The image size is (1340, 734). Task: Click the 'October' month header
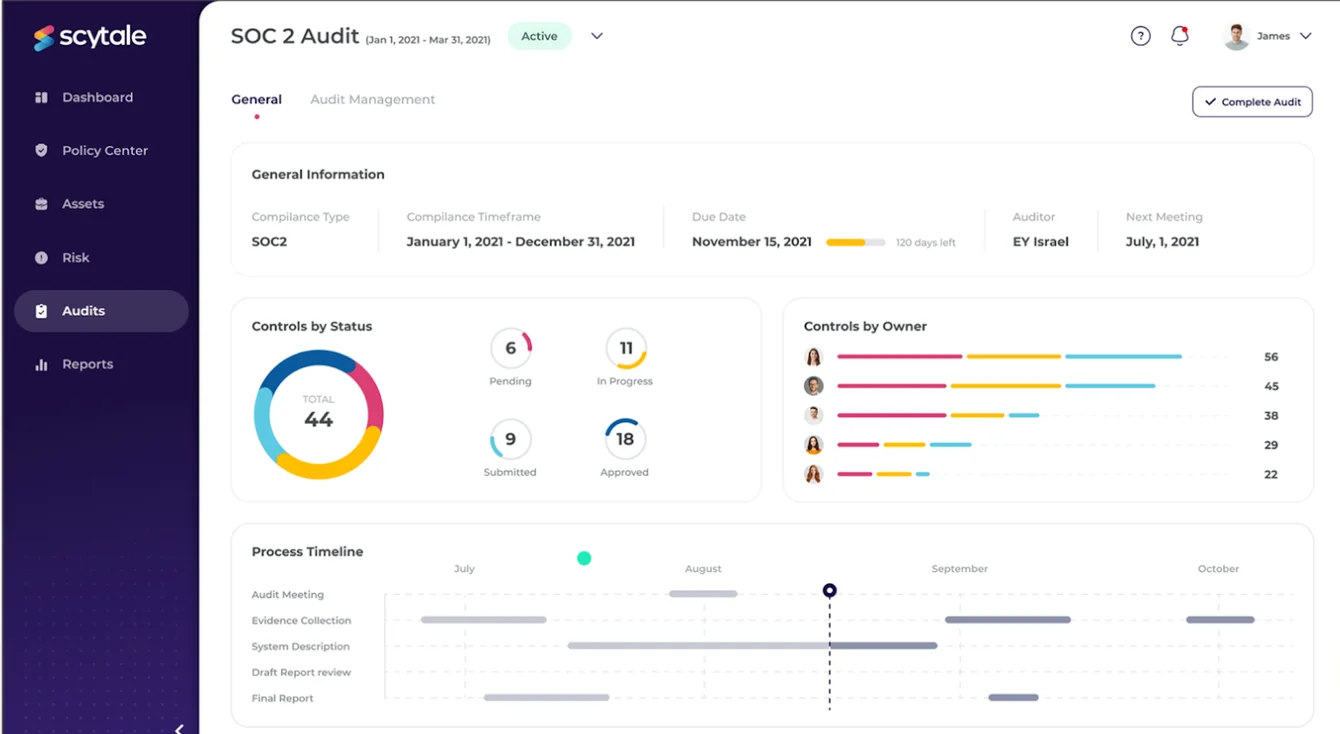tap(1218, 569)
